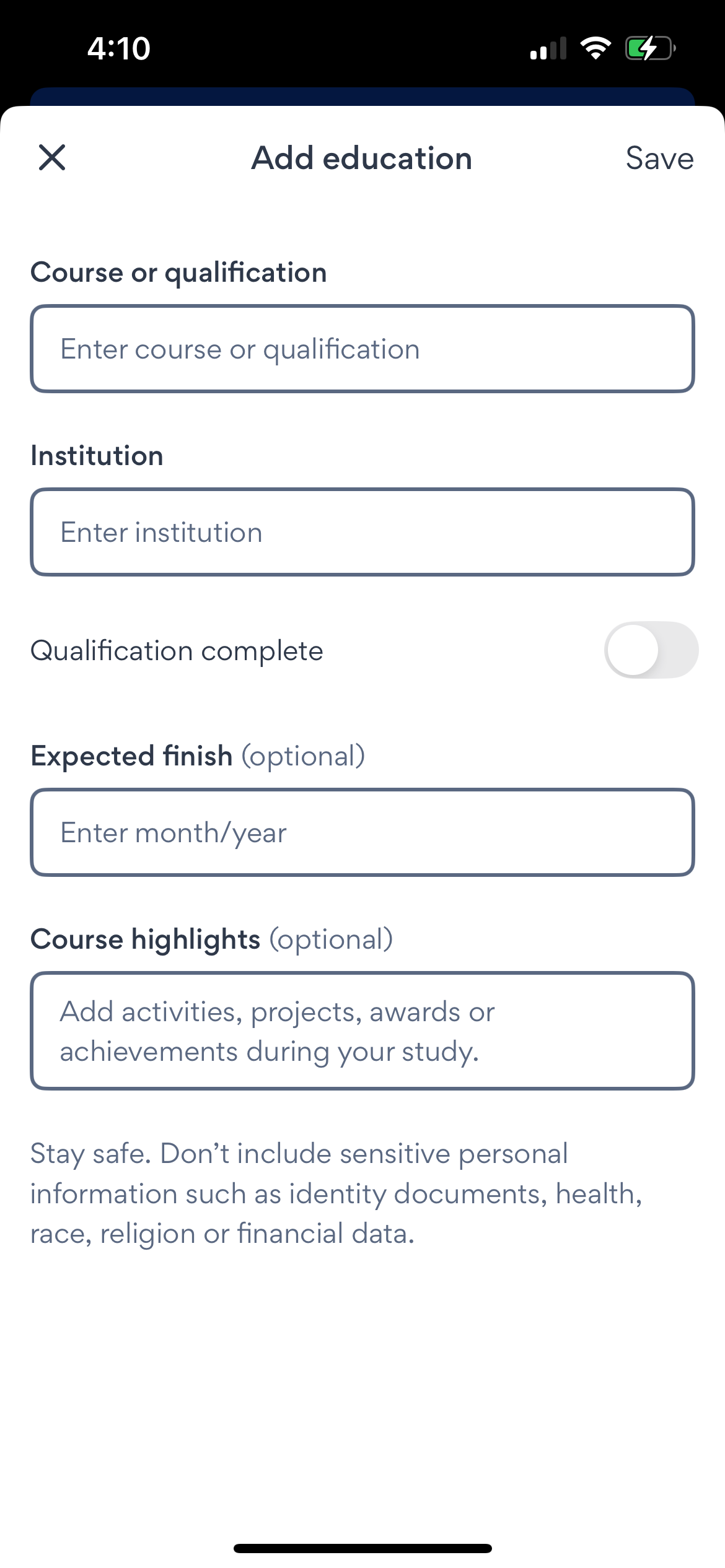Toggle the Qualification complete switch
The image size is (725, 1568).
tap(651, 650)
